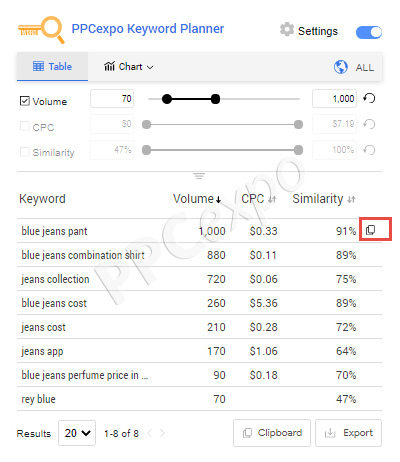Go to the next results page arrow
This screenshot has width=400, height=462.
click(x=162, y=433)
